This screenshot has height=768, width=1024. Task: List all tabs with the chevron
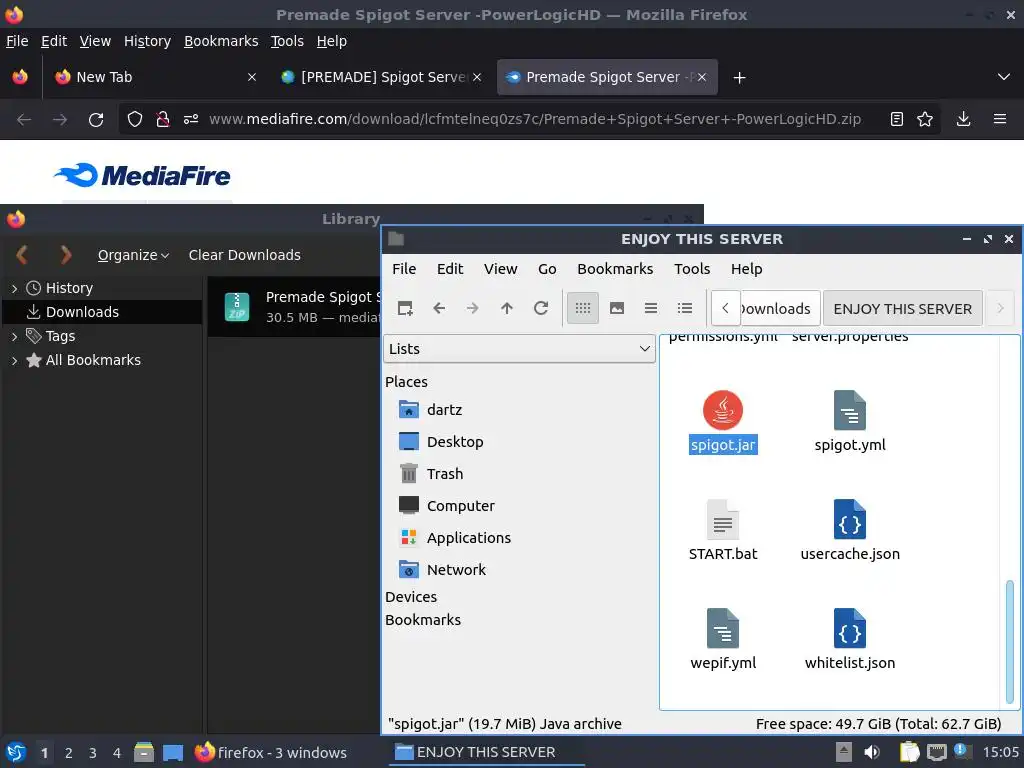click(1004, 77)
